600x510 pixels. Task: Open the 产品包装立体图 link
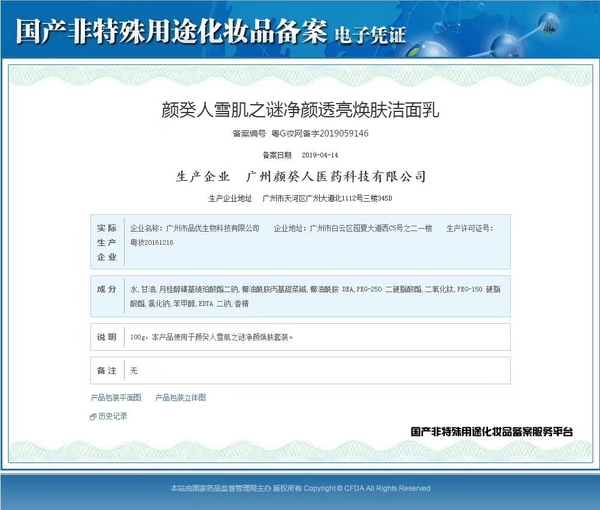[180, 398]
